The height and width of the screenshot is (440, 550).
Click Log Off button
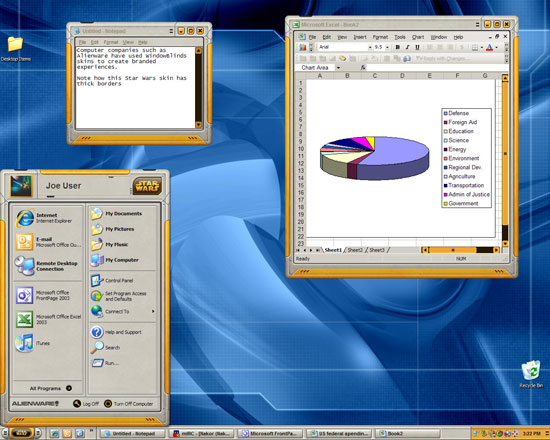click(x=86, y=404)
